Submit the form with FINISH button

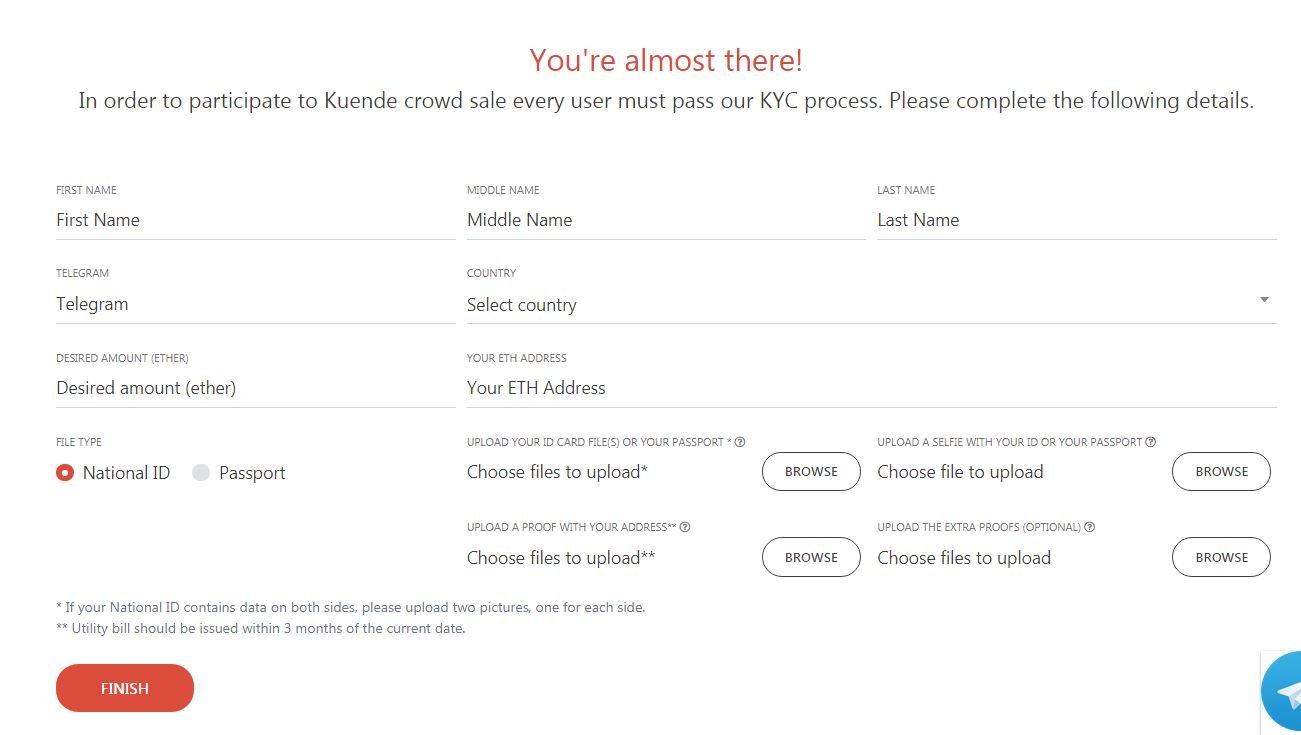(125, 688)
